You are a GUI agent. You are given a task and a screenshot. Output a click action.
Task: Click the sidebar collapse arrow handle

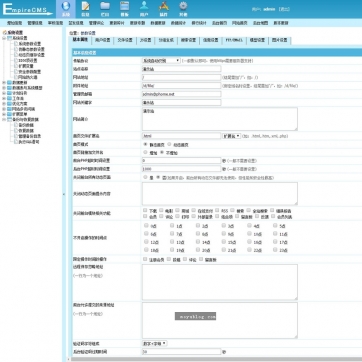coord(64,194)
